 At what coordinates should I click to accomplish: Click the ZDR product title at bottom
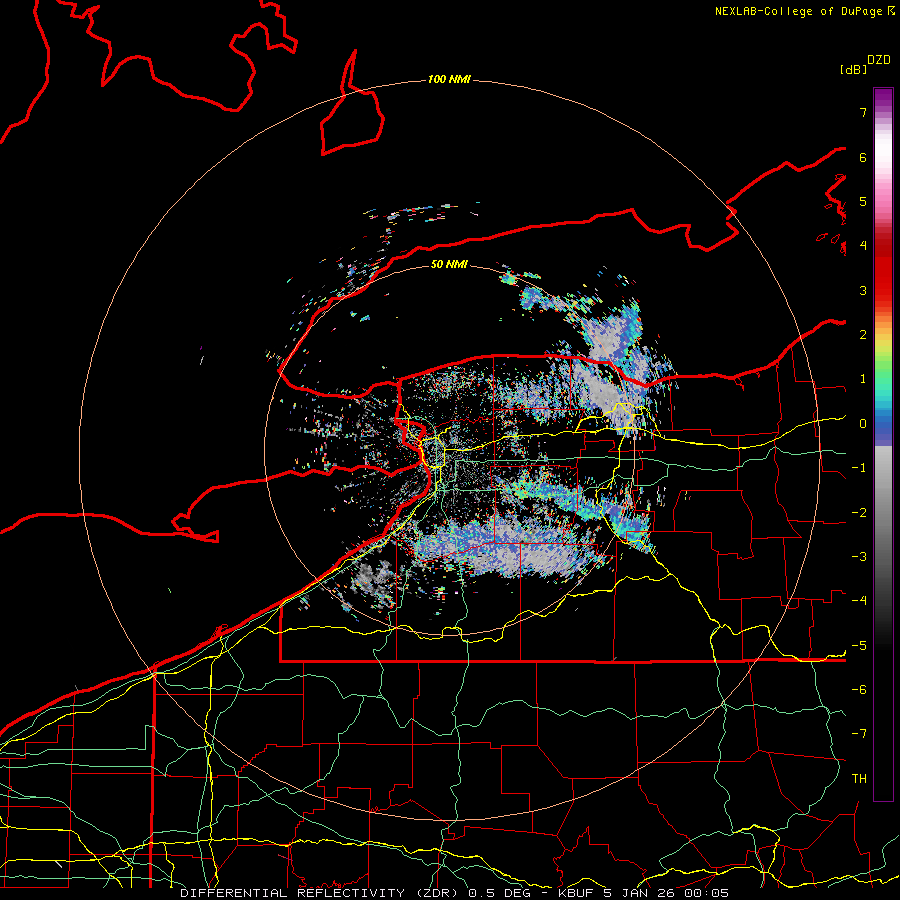[x=454, y=893]
